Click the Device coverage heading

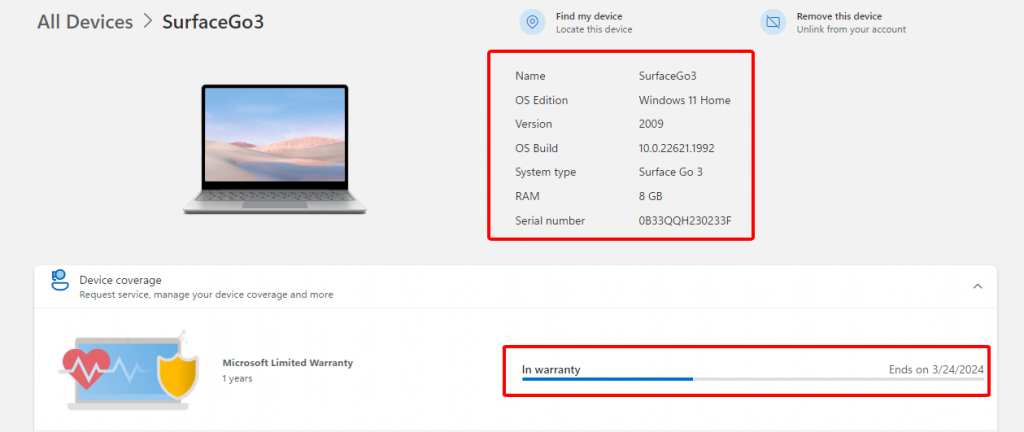[120, 280]
